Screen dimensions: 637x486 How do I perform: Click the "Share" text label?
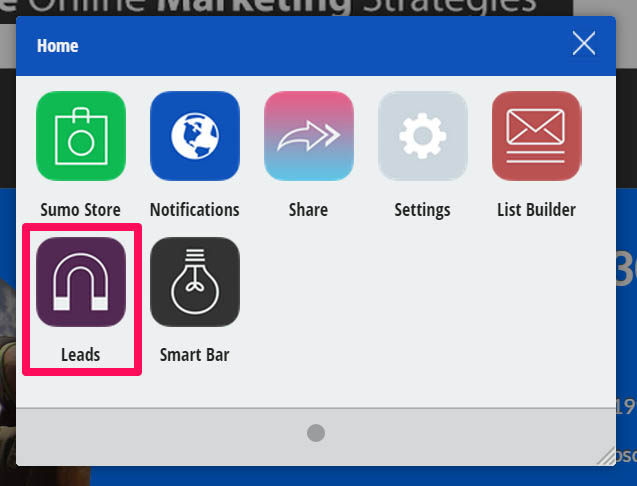(x=308, y=210)
